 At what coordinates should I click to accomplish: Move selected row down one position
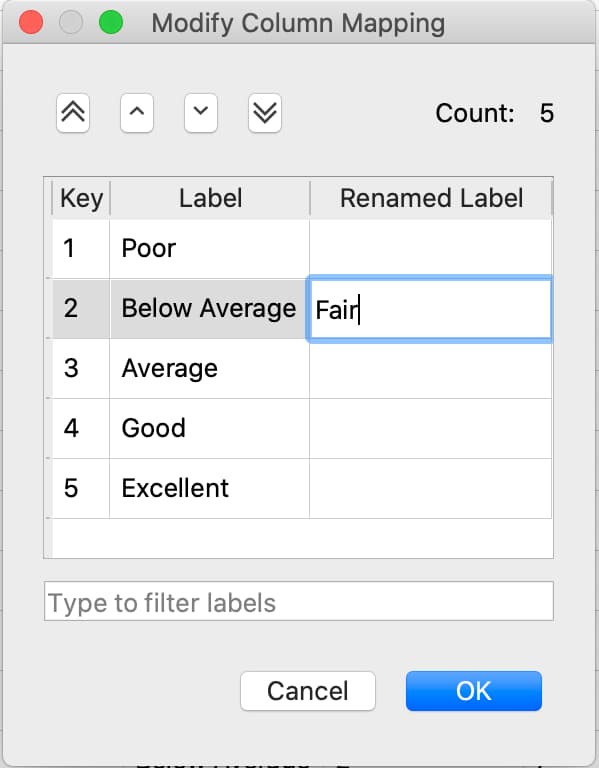click(201, 113)
